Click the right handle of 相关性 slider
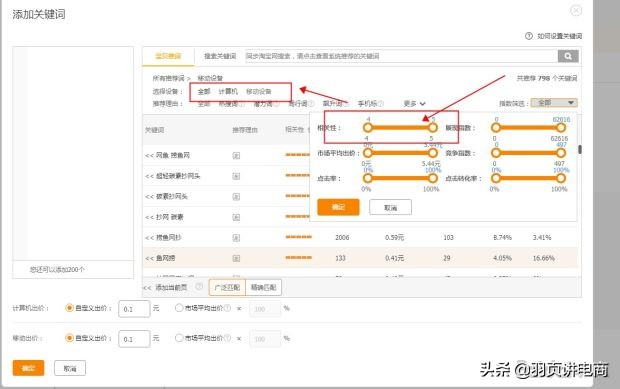The height and width of the screenshot is (389, 620). pyautogui.click(x=433, y=128)
